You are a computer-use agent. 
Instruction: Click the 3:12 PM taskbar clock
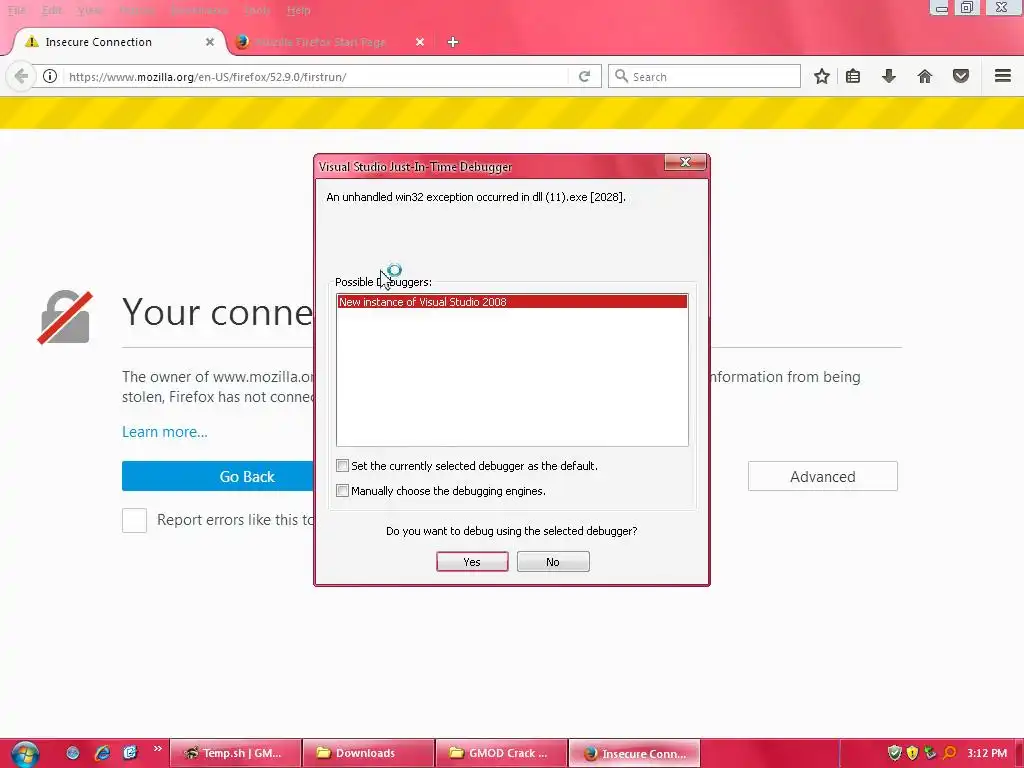987,753
